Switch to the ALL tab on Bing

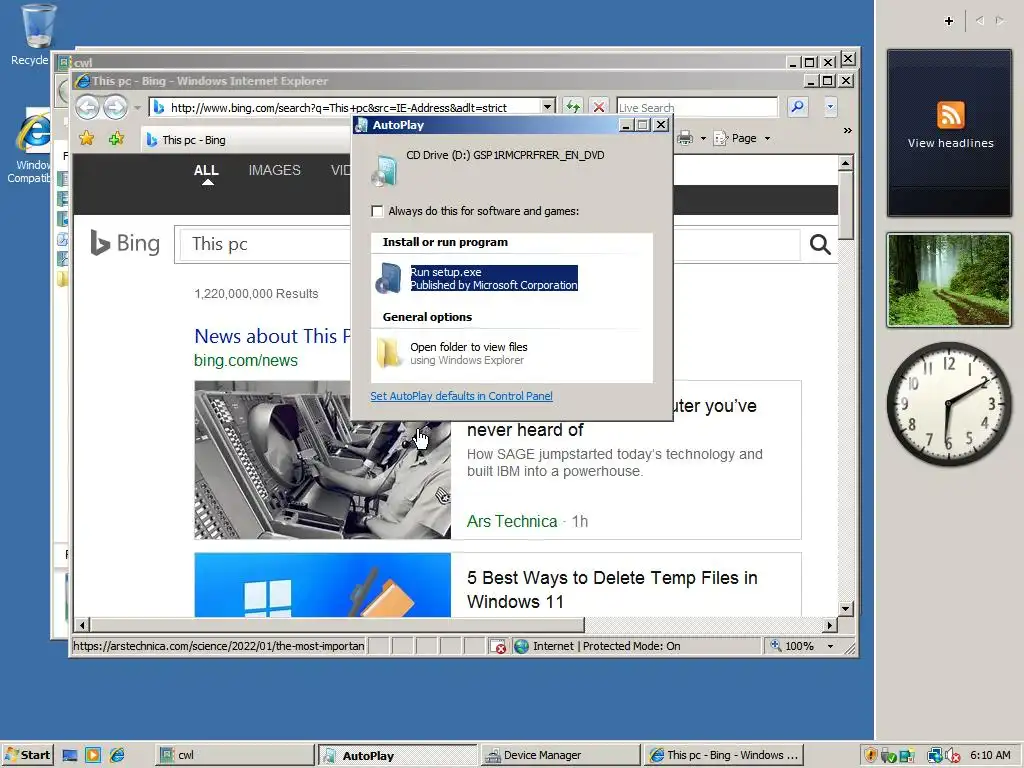206,170
